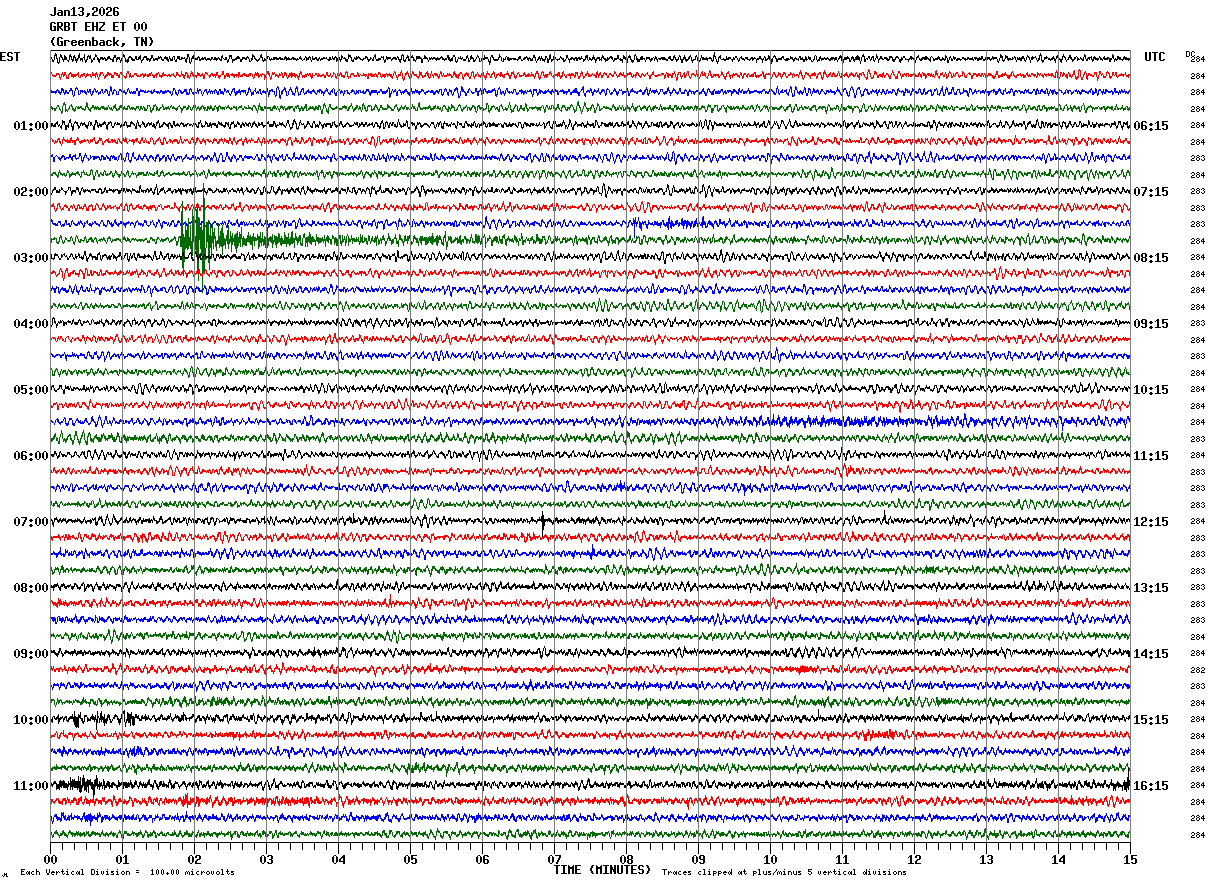Click the 08:15 UTC row label

click(1151, 258)
